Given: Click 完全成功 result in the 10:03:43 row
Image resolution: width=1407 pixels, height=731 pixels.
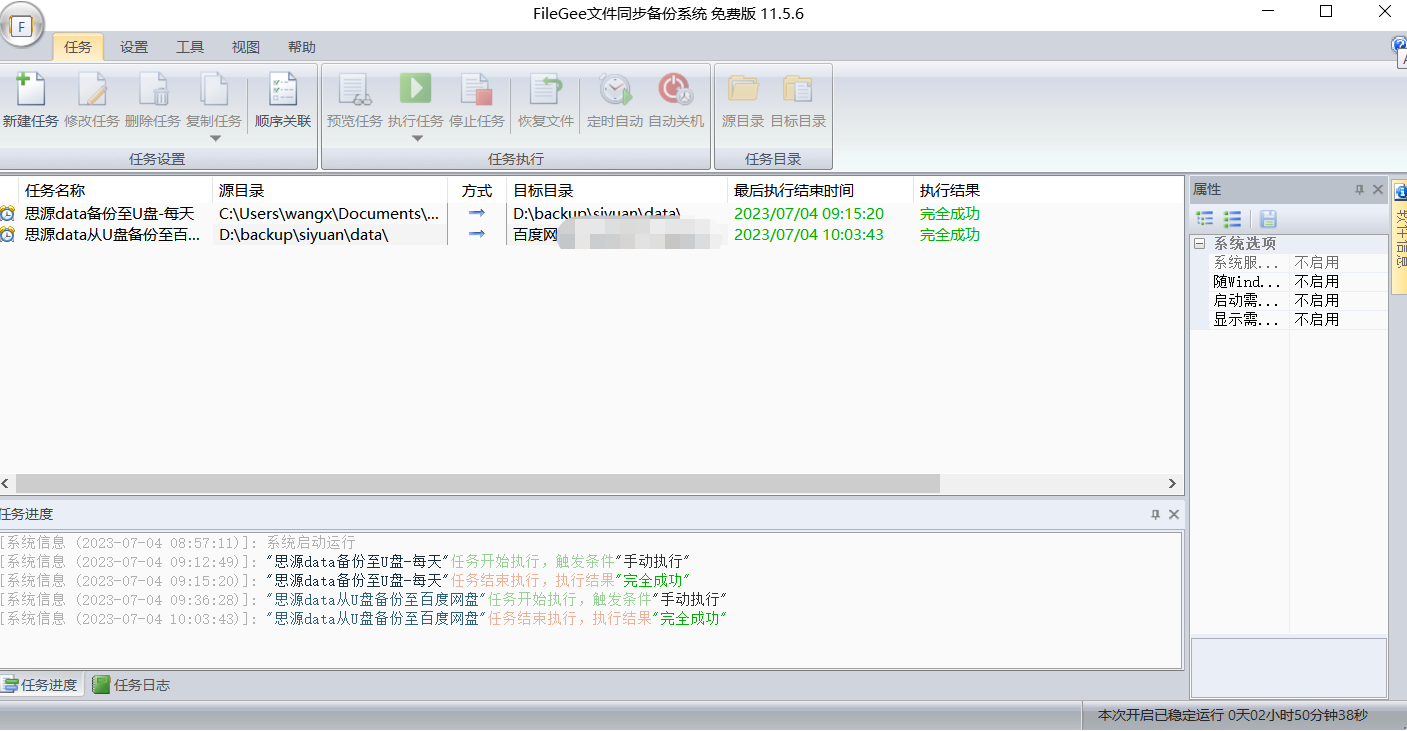Looking at the screenshot, I should 950,235.
